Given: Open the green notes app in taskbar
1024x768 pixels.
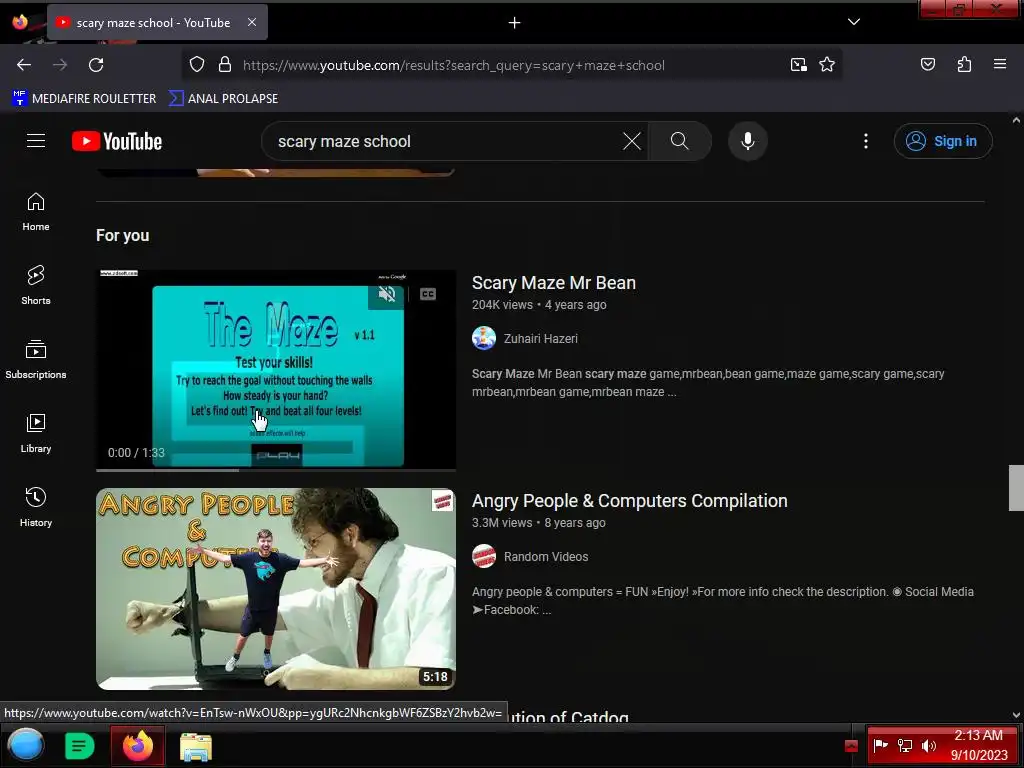Looking at the screenshot, I should coord(80,746).
